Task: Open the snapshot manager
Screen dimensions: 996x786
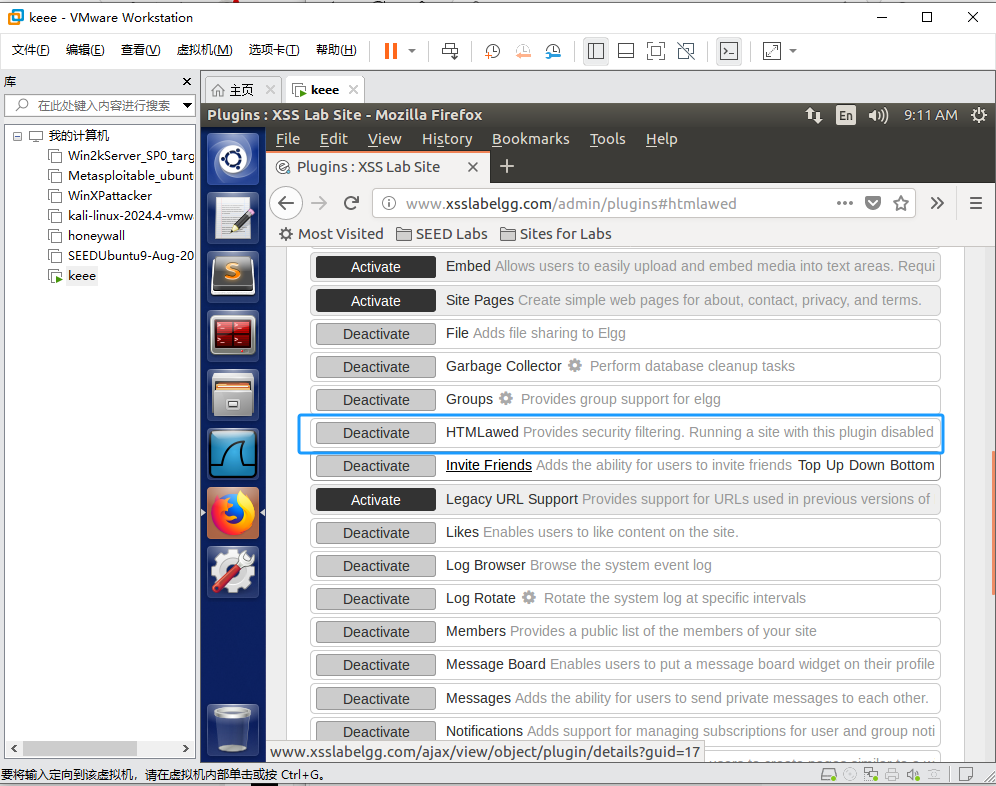Action: pos(553,51)
